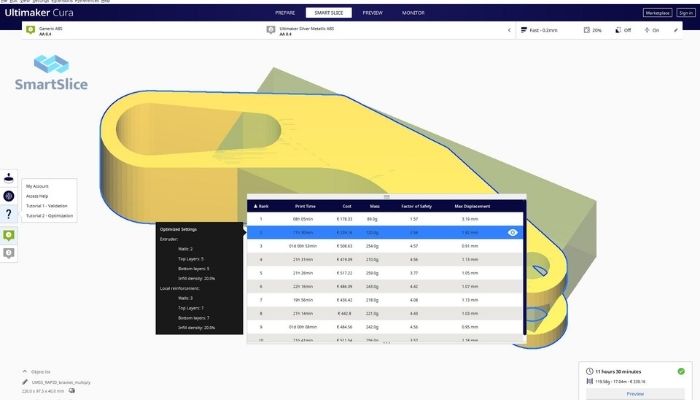Click the Mass column header
Screen dimensions: 700x400
(375, 206)
